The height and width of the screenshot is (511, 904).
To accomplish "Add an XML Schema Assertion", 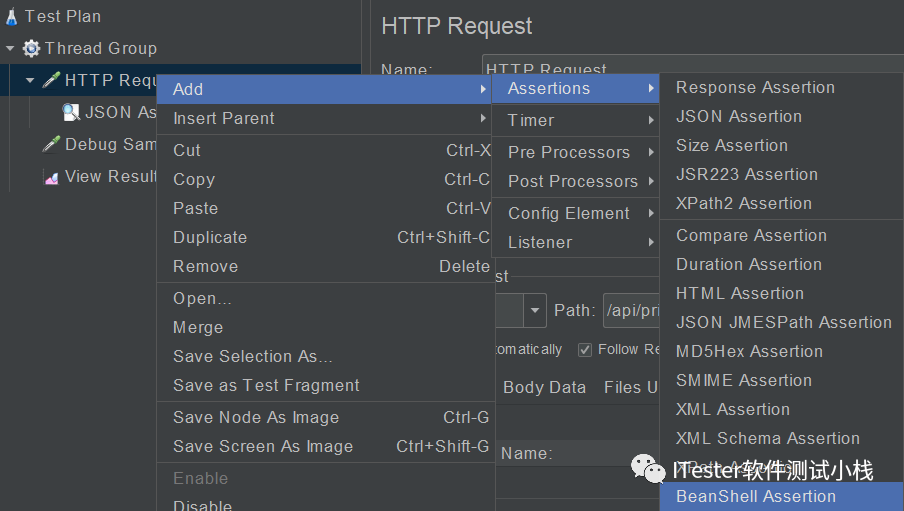I will coord(781,438).
